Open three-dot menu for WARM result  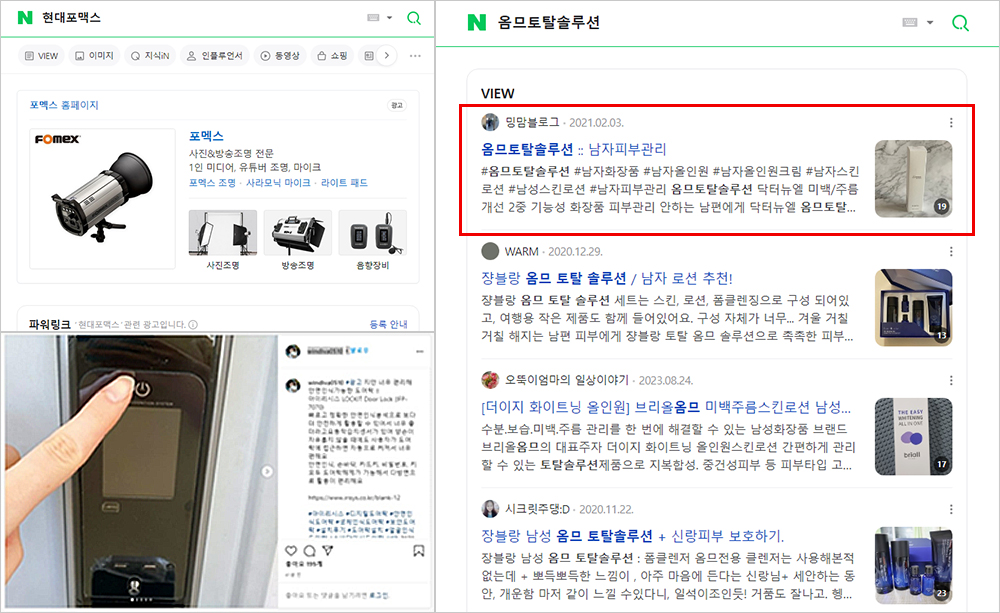(951, 251)
